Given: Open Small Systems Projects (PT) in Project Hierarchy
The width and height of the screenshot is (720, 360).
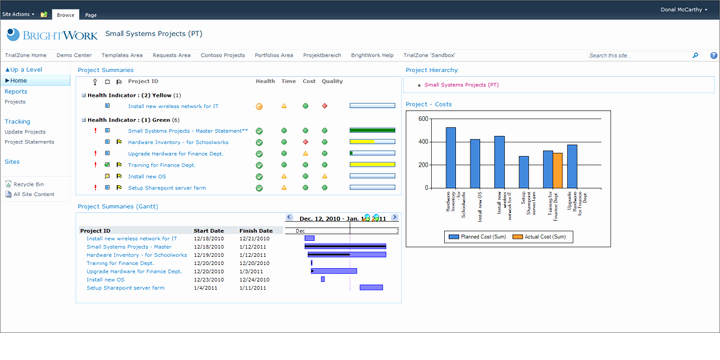Looking at the screenshot, I should click(461, 85).
